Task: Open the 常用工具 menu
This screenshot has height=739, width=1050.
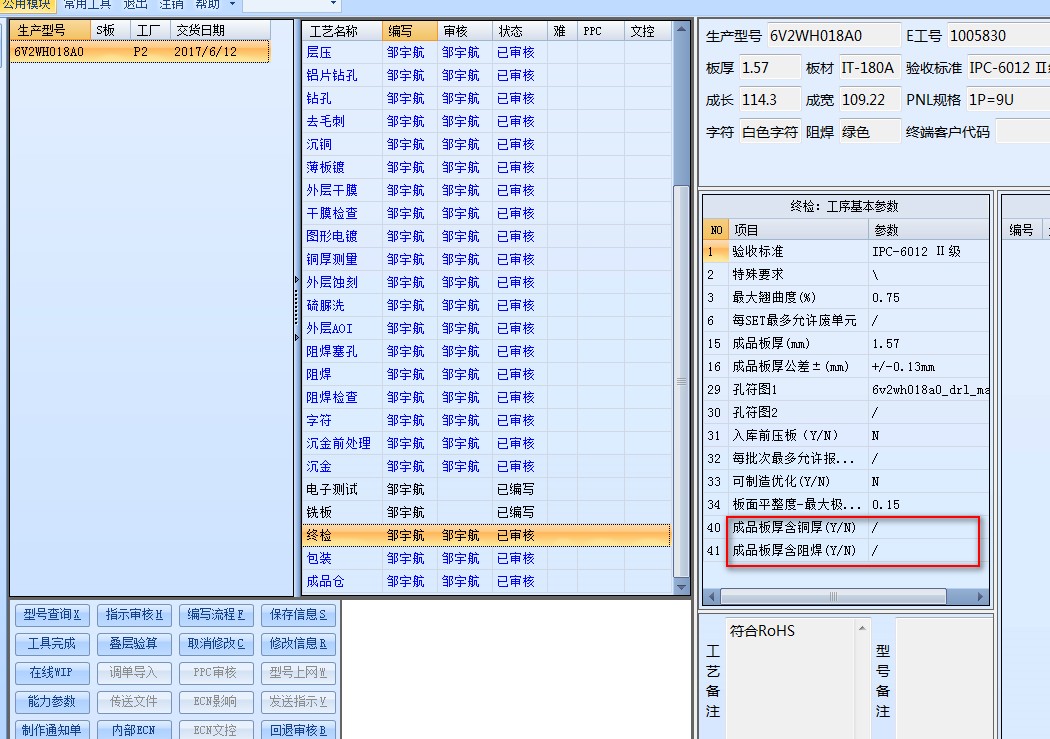Action: pyautogui.click(x=87, y=4)
